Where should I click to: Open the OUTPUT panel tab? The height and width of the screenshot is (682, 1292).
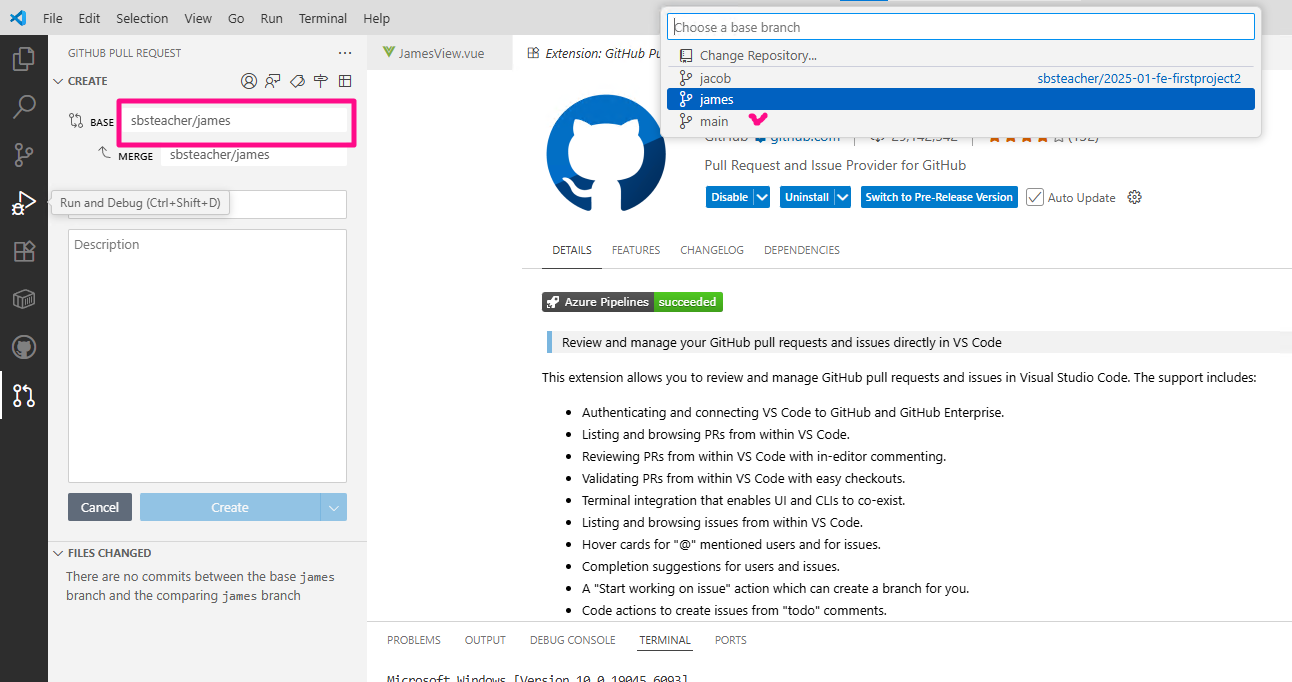(485, 640)
